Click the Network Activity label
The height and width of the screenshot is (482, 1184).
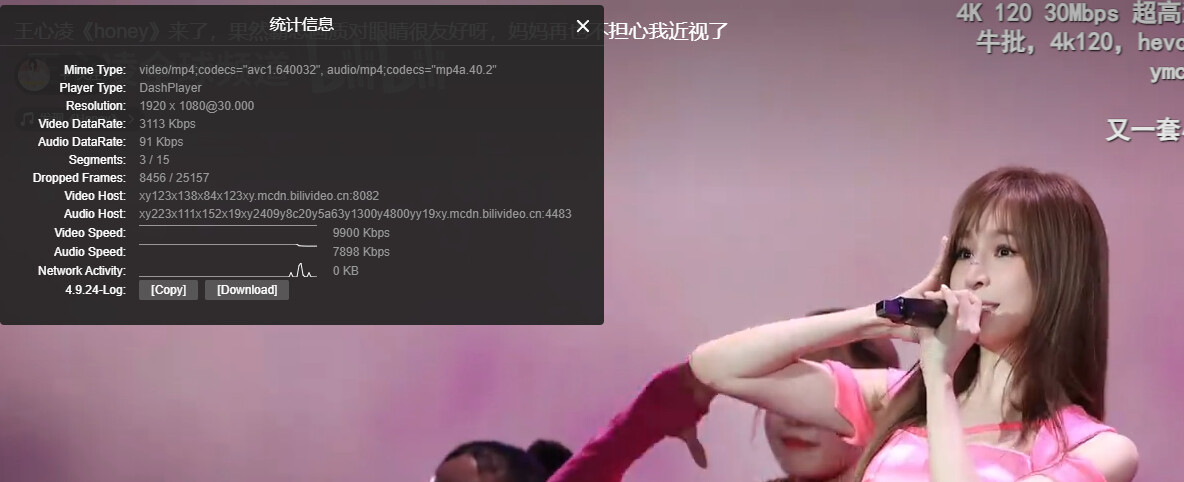click(x=82, y=270)
